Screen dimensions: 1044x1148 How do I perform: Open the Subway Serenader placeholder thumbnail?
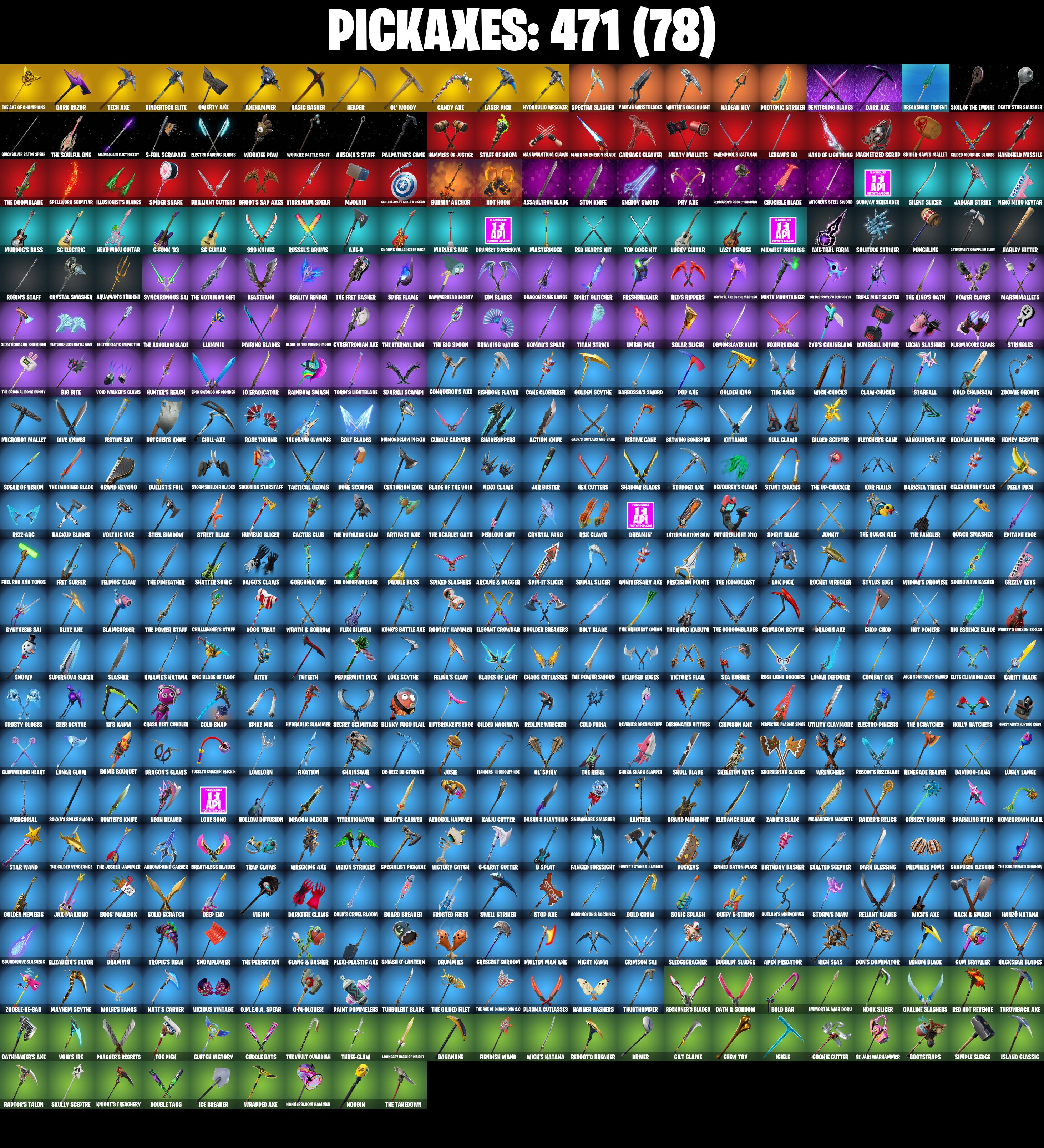coord(878,183)
